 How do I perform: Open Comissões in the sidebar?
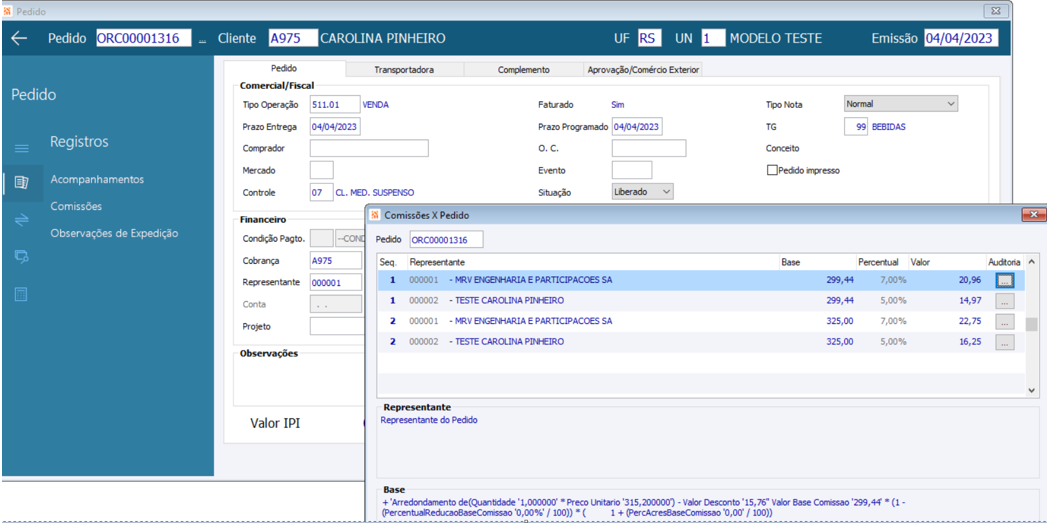click(76, 206)
